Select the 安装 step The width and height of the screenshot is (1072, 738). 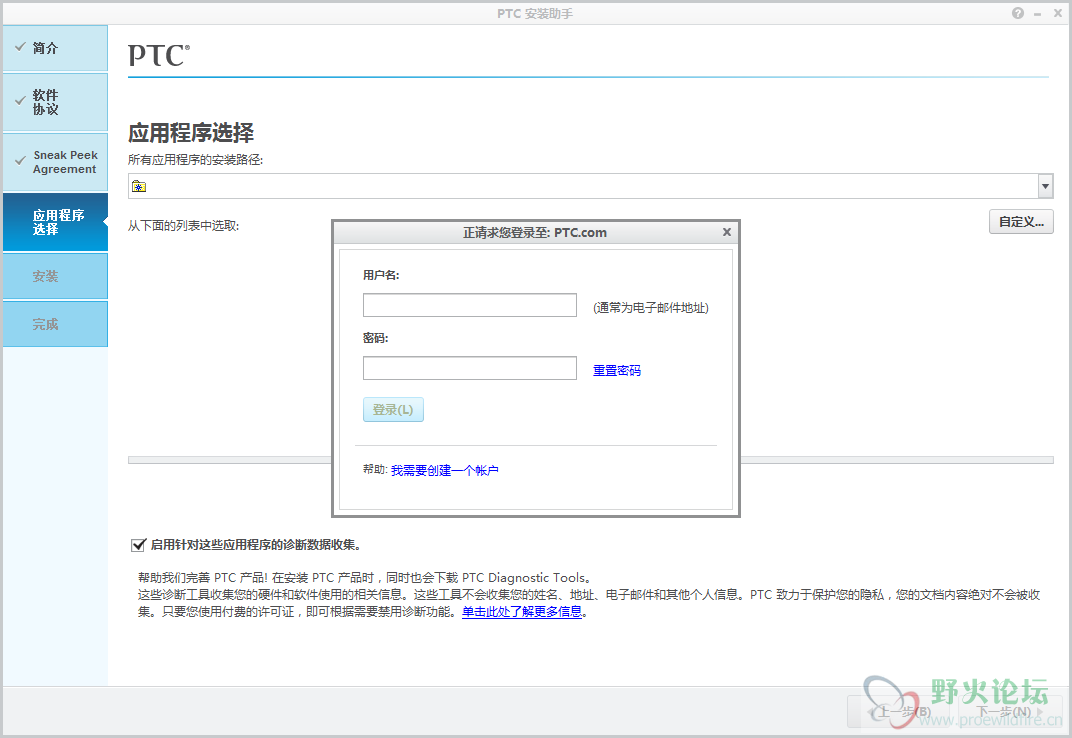click(x=55, y=276)
